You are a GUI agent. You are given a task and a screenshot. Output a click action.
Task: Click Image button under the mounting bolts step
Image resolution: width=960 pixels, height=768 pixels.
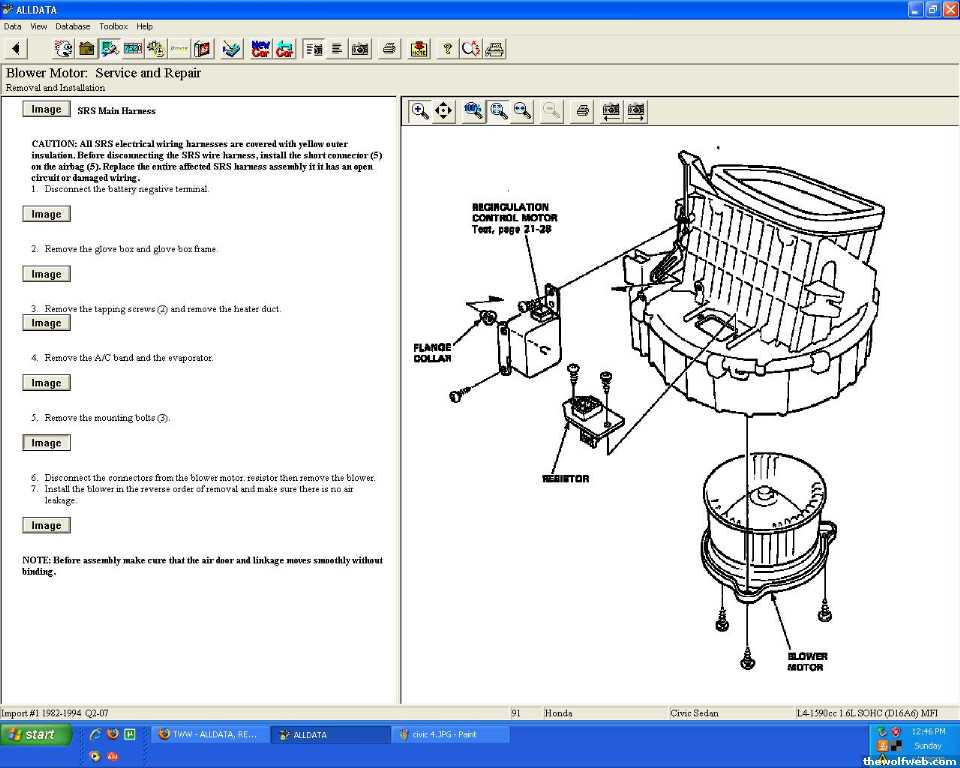[x=46, y=443]
